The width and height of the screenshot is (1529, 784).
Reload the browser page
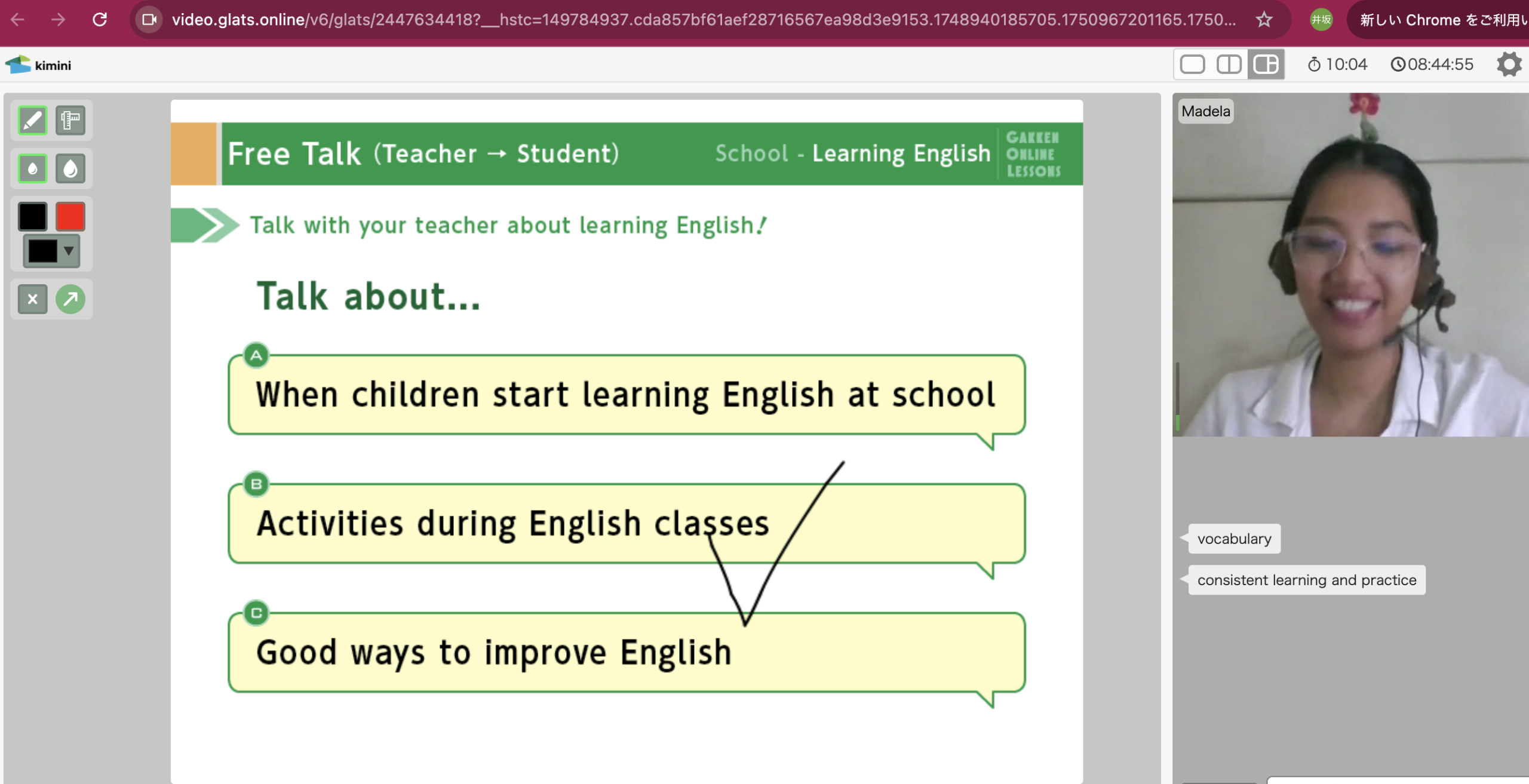pyautogui.click(x=100, y=20)
